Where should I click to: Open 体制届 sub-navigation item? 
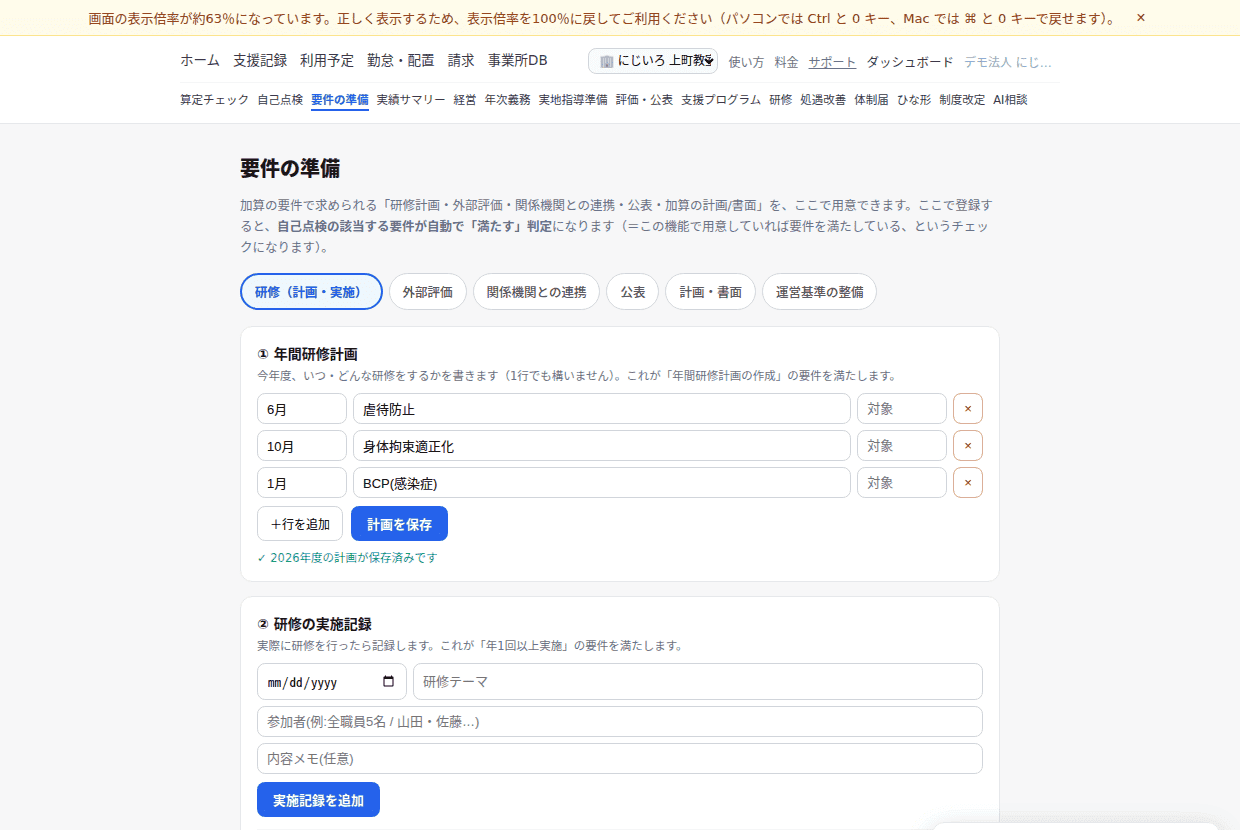(x=871, y=100)
